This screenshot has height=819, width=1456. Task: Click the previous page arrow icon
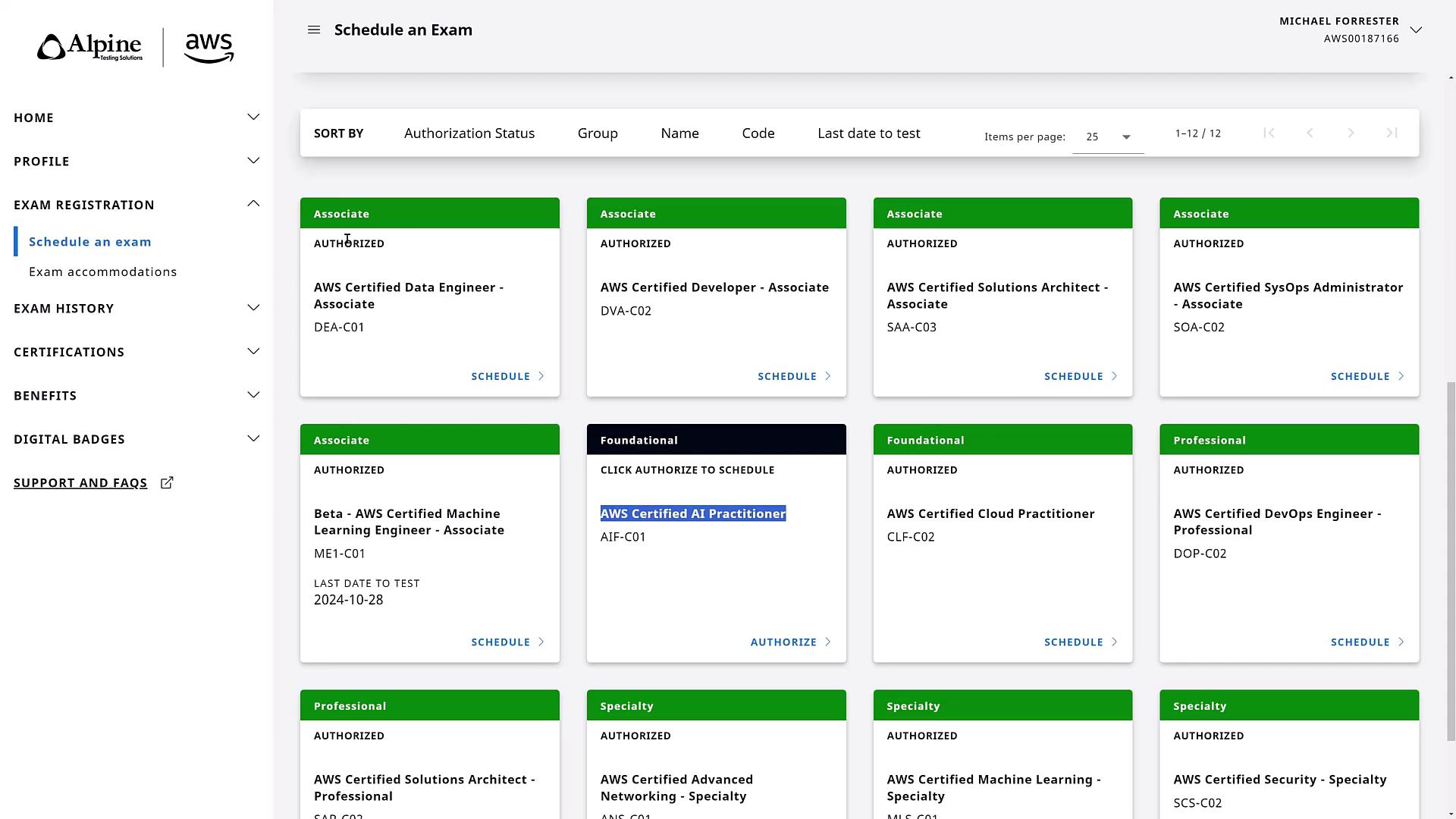1310,133
